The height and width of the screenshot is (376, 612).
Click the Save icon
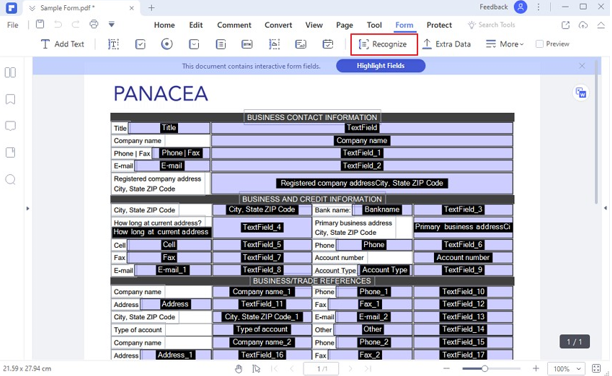click(40, 25)
